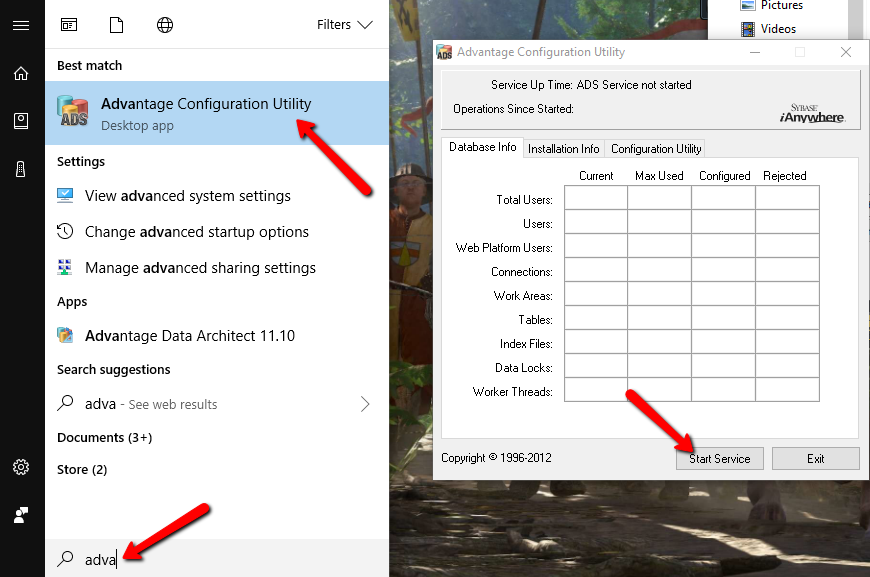870x577 pixels.
Task: Click the 'Rejected' column header
Action: [x=785, y=176]
